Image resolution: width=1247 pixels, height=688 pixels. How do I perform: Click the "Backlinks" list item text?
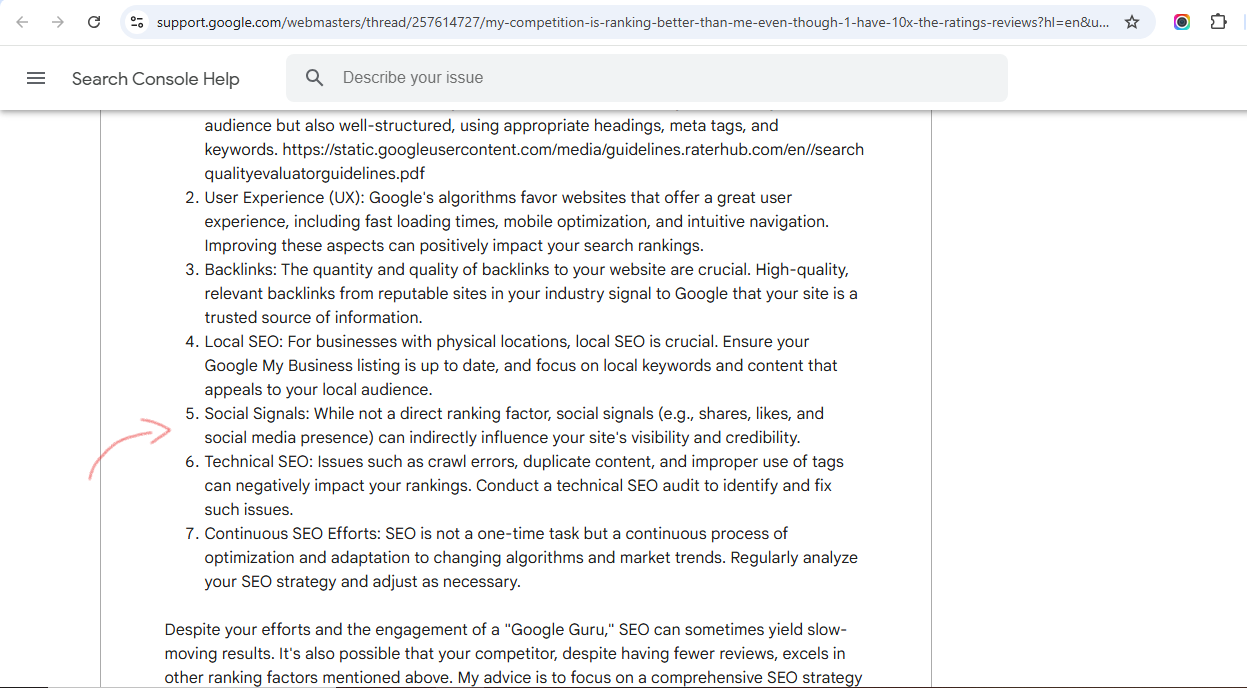[x=241, y=270]
